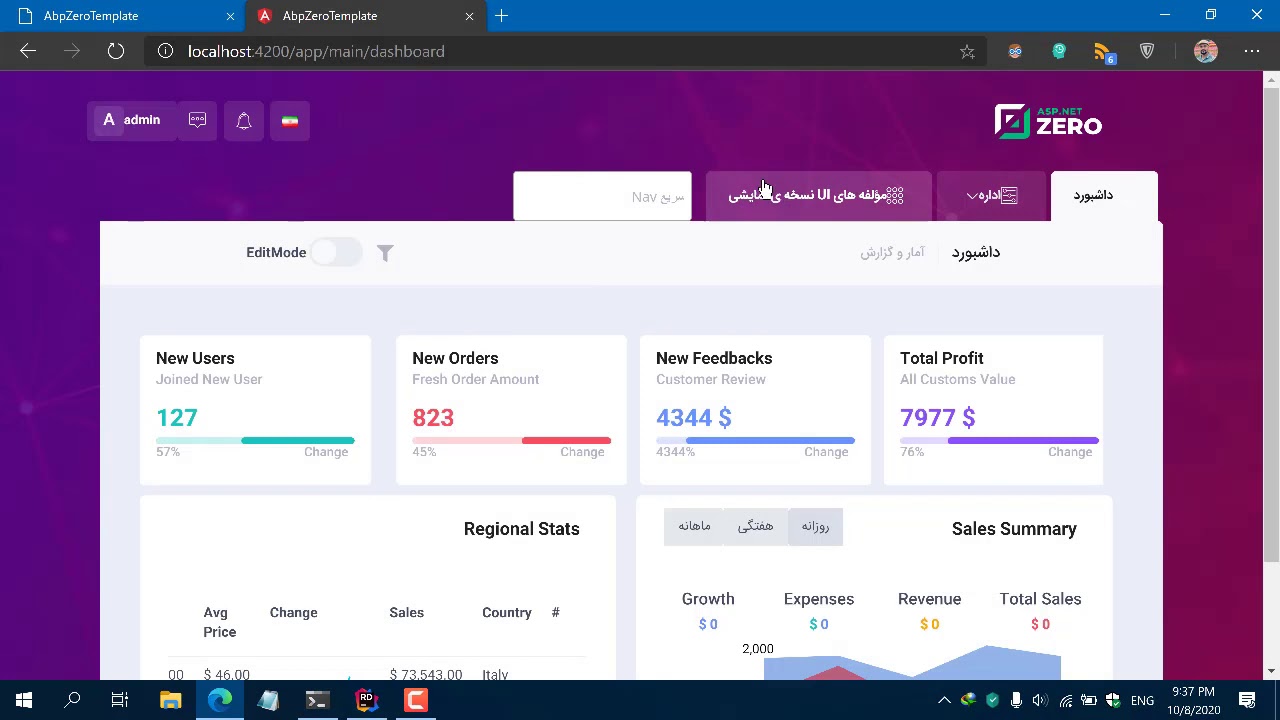Open browser profile avatar

1205,51
